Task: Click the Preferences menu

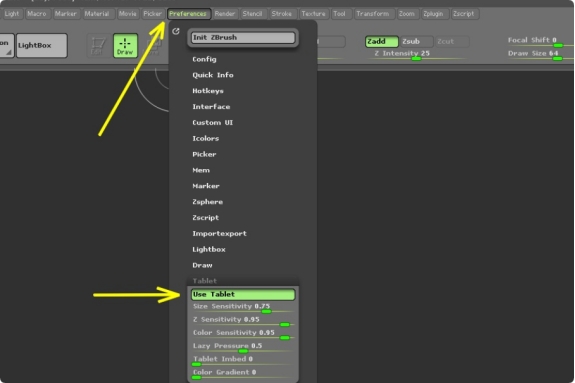Action: (188, 14)
